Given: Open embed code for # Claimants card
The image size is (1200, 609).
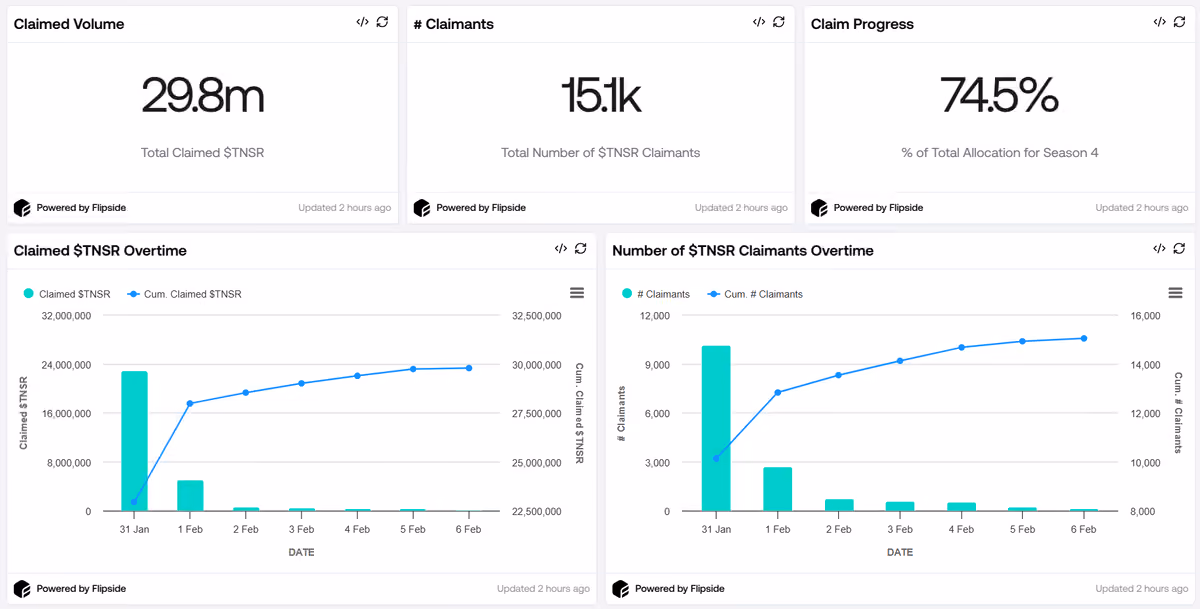Looking at the screenshot, I should coord(759,22).
